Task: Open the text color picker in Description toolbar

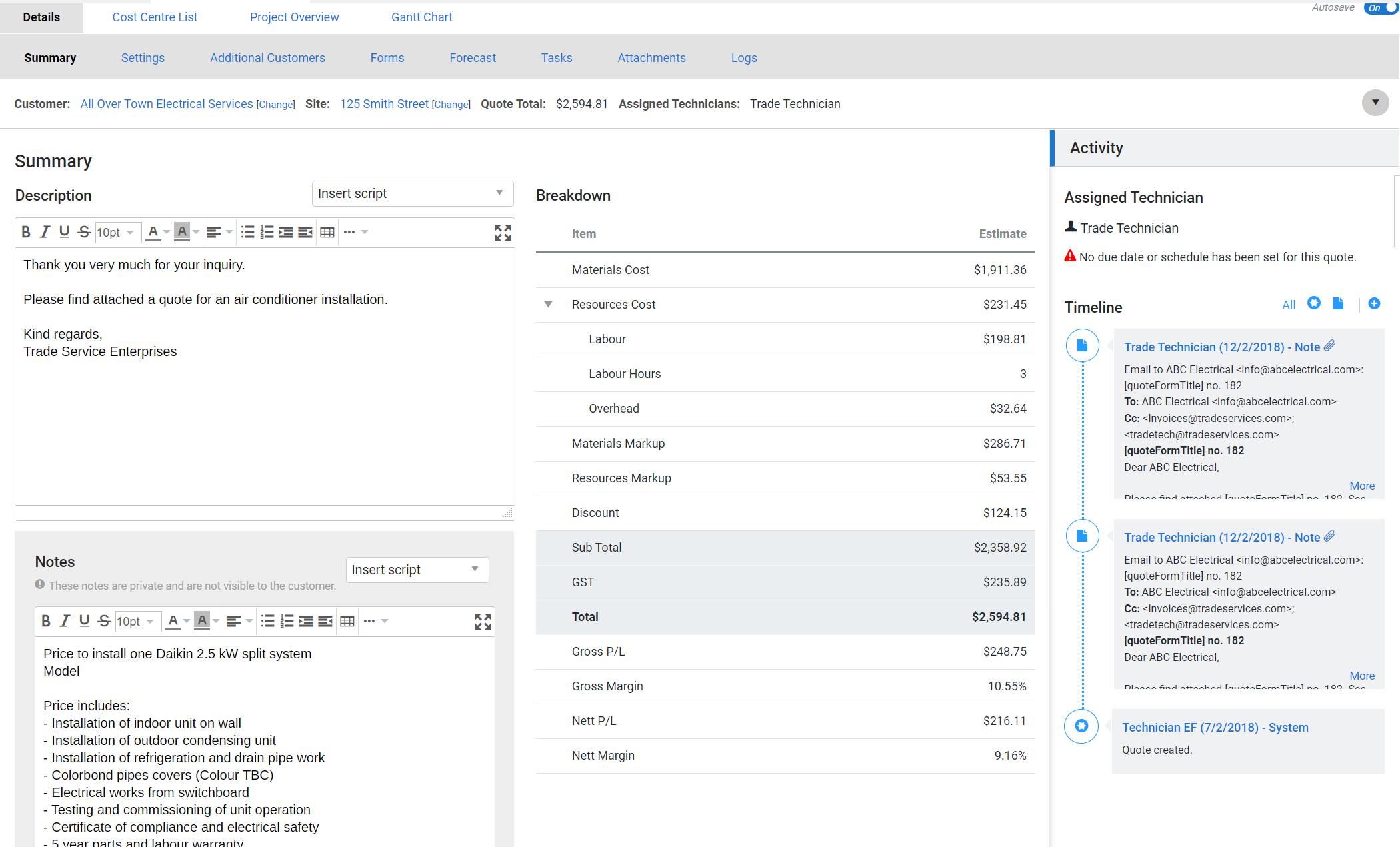Action: (155, 232)
